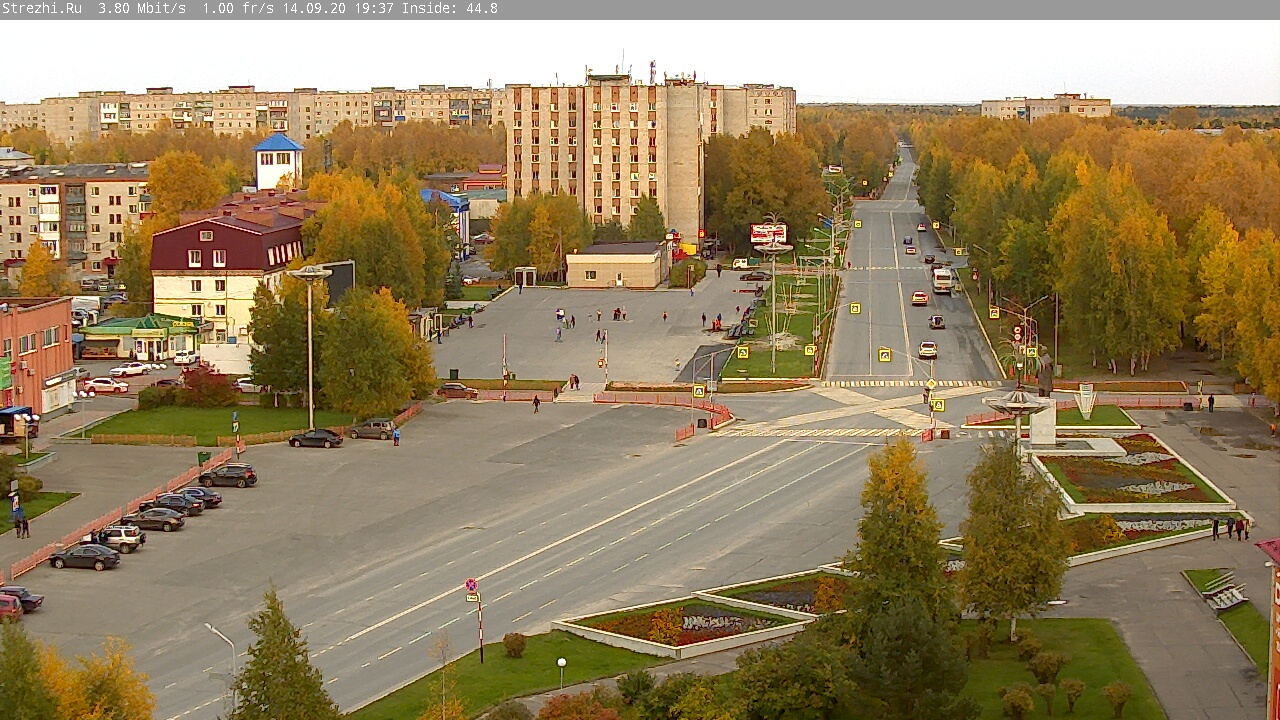The width and height of the screenshot is (1280, 720).
Task: Select the Inside: 44.8 temperature reading
Action: [450, 9]
